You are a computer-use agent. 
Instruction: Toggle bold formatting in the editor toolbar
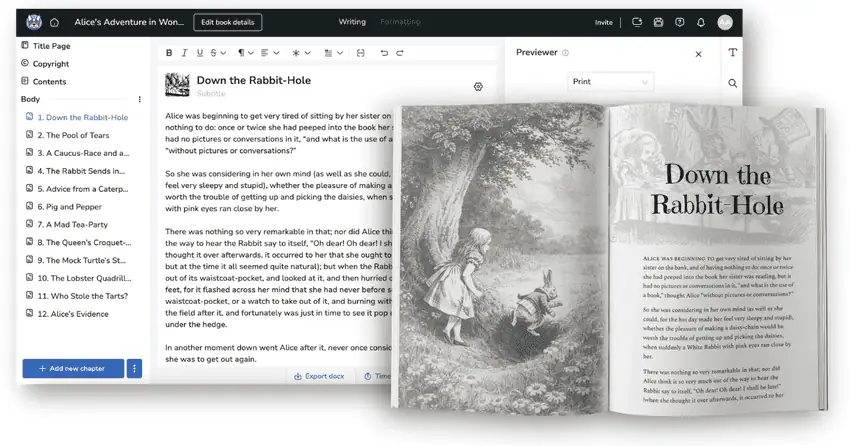pos(169,53)
